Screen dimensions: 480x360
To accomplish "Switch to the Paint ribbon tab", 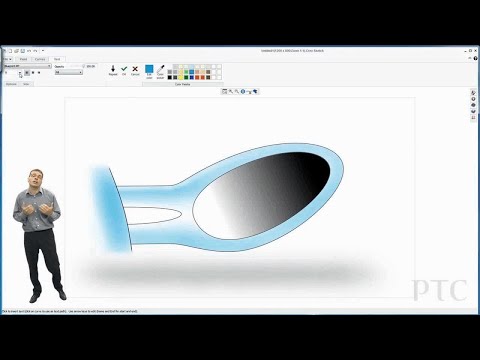I will pyautogui.click(x=23, y=59).
